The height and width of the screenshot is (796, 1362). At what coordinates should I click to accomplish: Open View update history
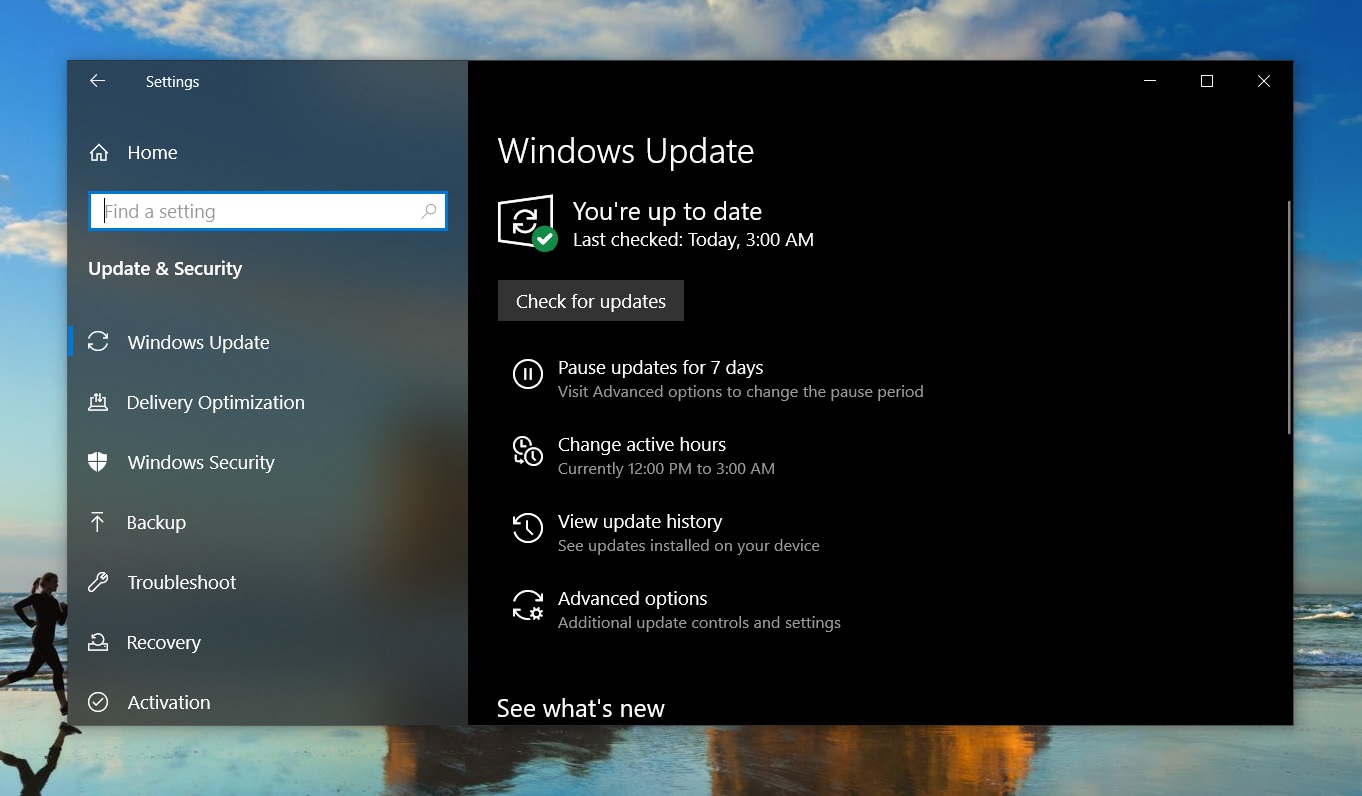point(640,522)
